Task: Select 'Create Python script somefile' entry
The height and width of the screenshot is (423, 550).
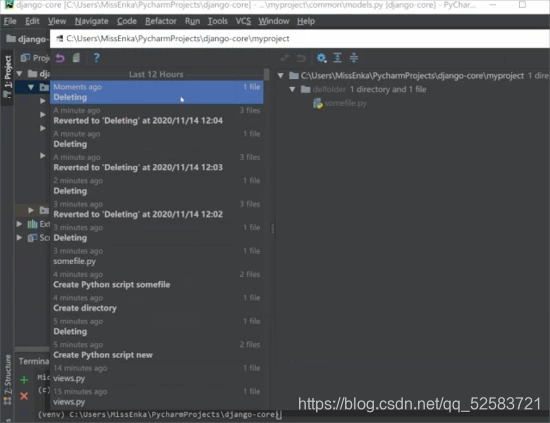Action: tap(156, 280)
